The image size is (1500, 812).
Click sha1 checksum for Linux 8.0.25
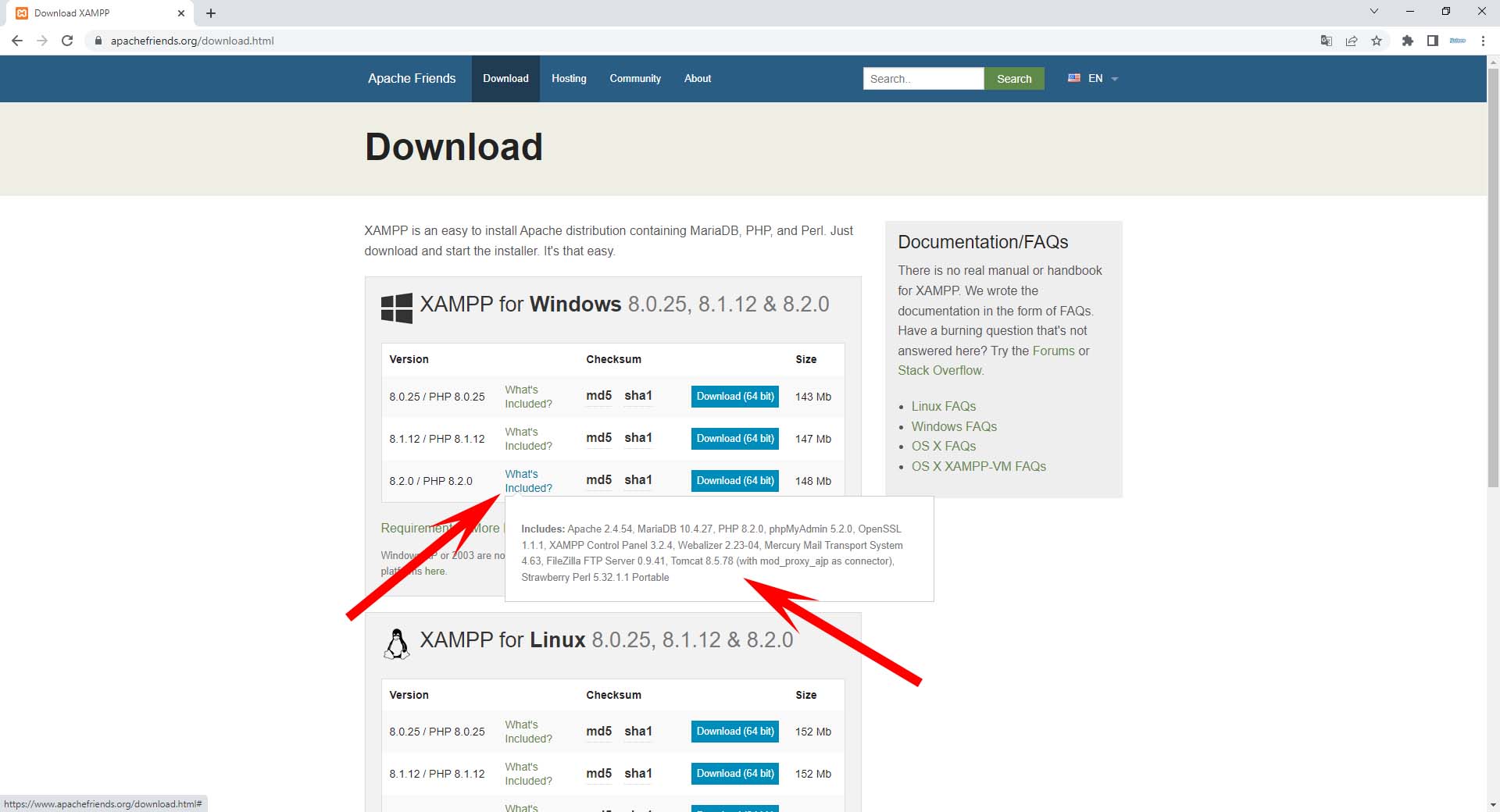[638, 732]
